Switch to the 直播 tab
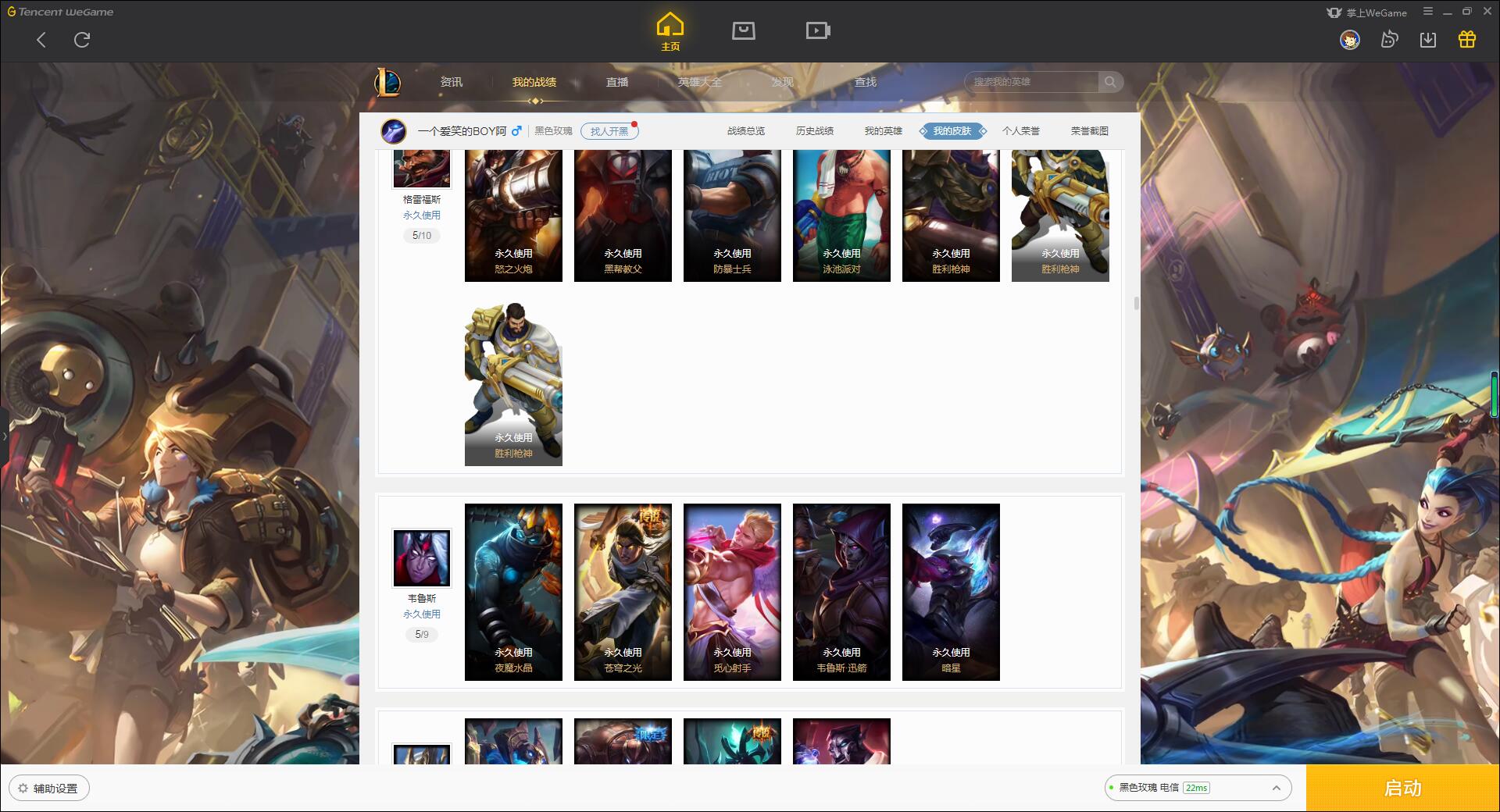Image resolution: width=1500 pixels, height=812 pixels. pyautogui.click(x=617, y=82)
